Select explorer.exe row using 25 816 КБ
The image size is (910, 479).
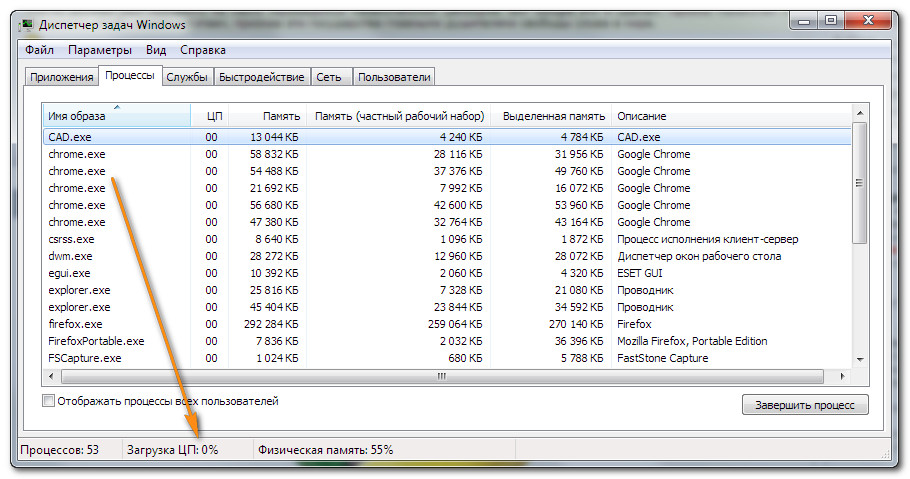[x=447, y=290]
